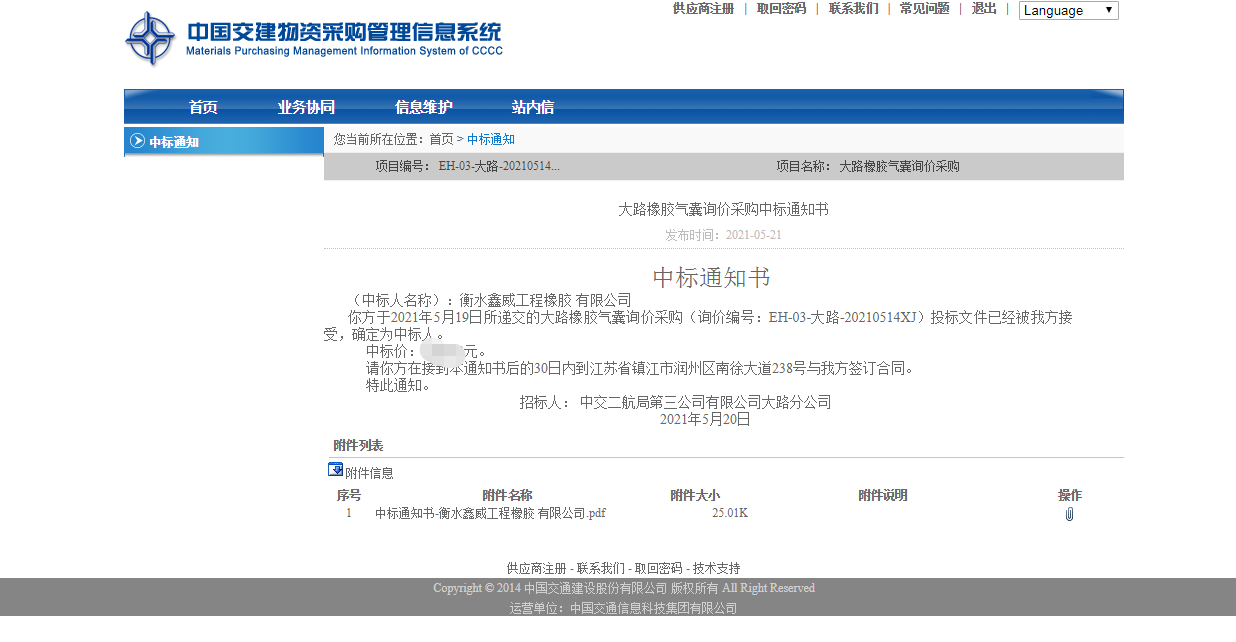Click 取回密码 in the top link bar
1236x642 pixels.
click(x=779, y=8)
